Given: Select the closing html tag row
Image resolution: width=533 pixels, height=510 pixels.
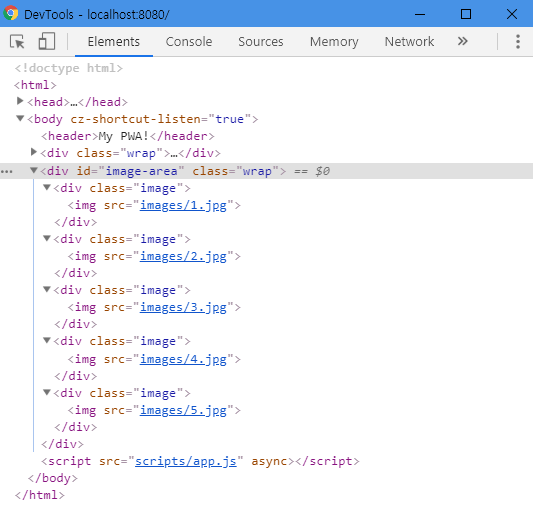Looking at the screenshot, I should (x=39, y=495).
